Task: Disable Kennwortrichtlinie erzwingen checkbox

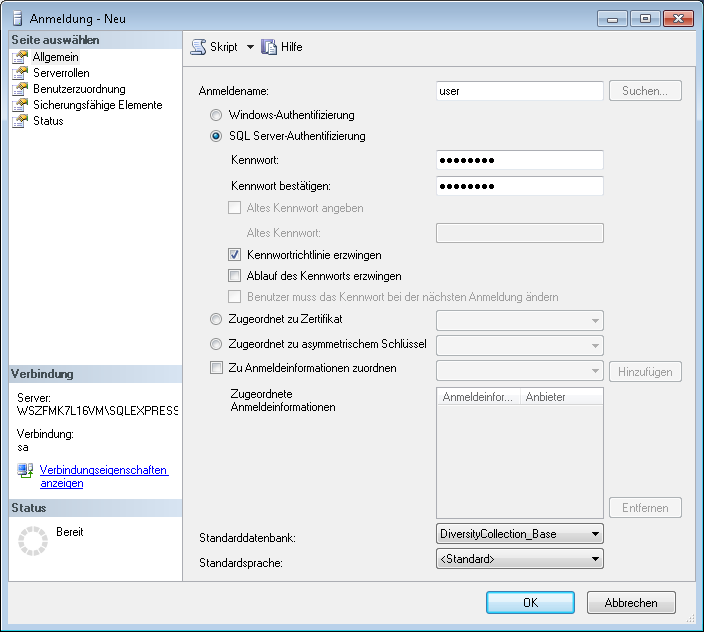Action: pyautogui.click(x=235, y=255)
